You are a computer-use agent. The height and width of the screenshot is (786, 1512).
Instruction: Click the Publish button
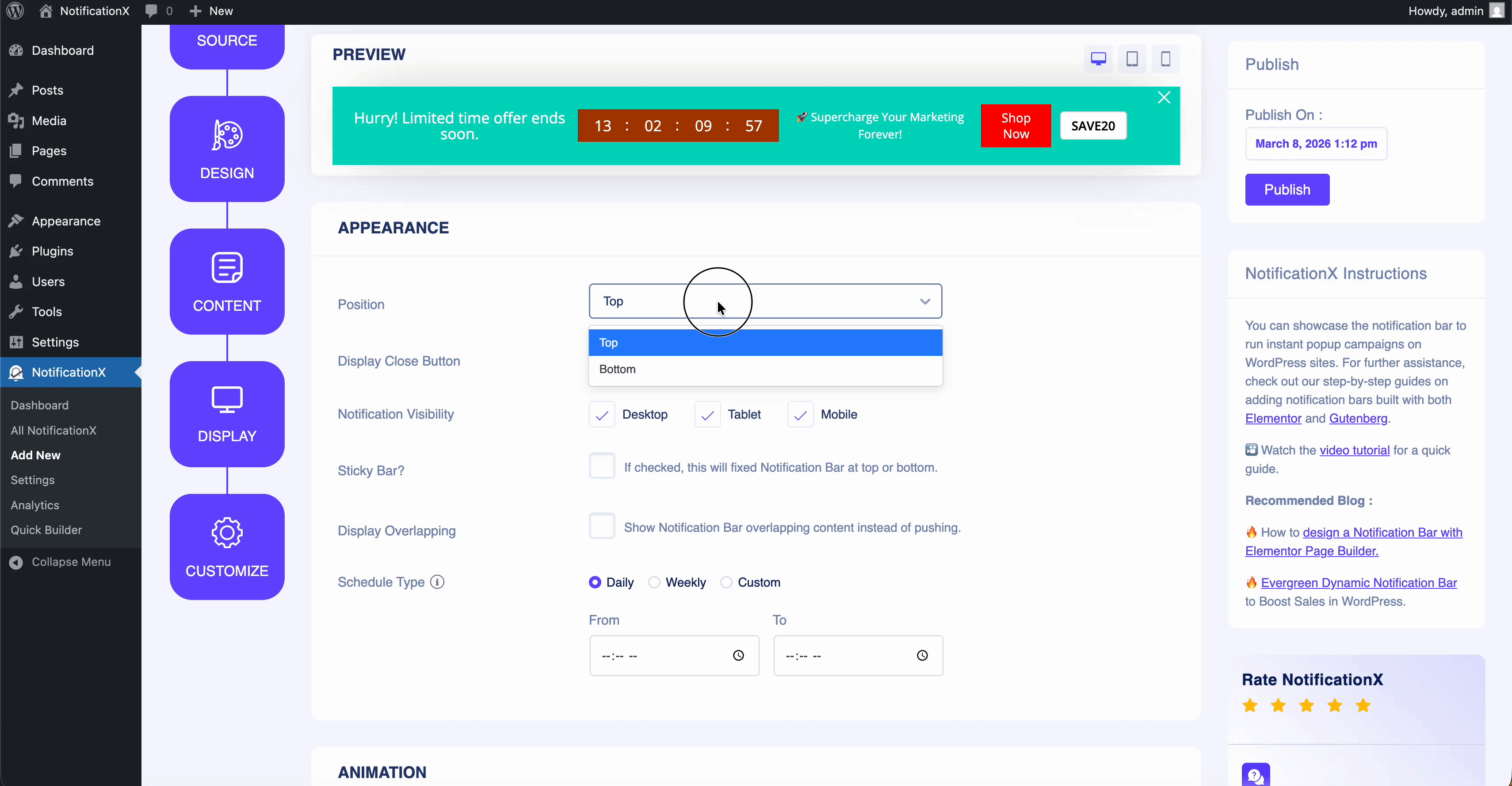click(1287, 190)
